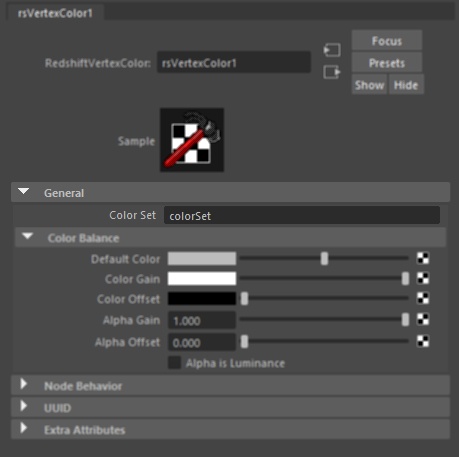459x457 pixels.
Task: Click the Default Color map checker icon
Action: tap(423, 258)
